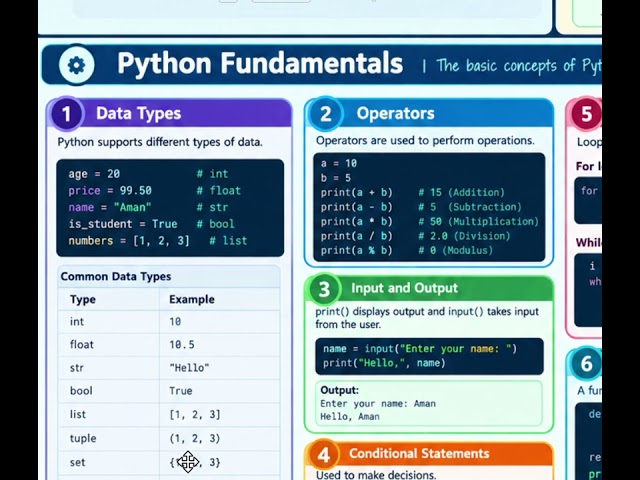The height and width of the screenshot is (480, 640).
Task: Click the 'set' row in the table
Action: [169, 462]
